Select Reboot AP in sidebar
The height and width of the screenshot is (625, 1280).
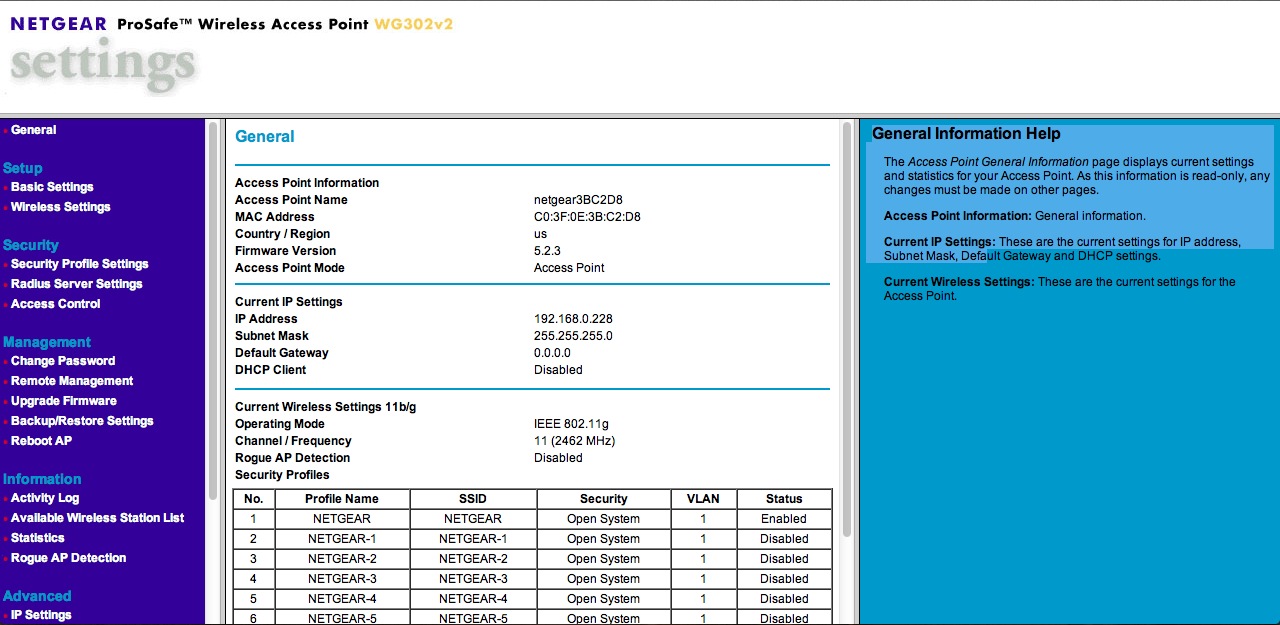click(x=41, y=441)
